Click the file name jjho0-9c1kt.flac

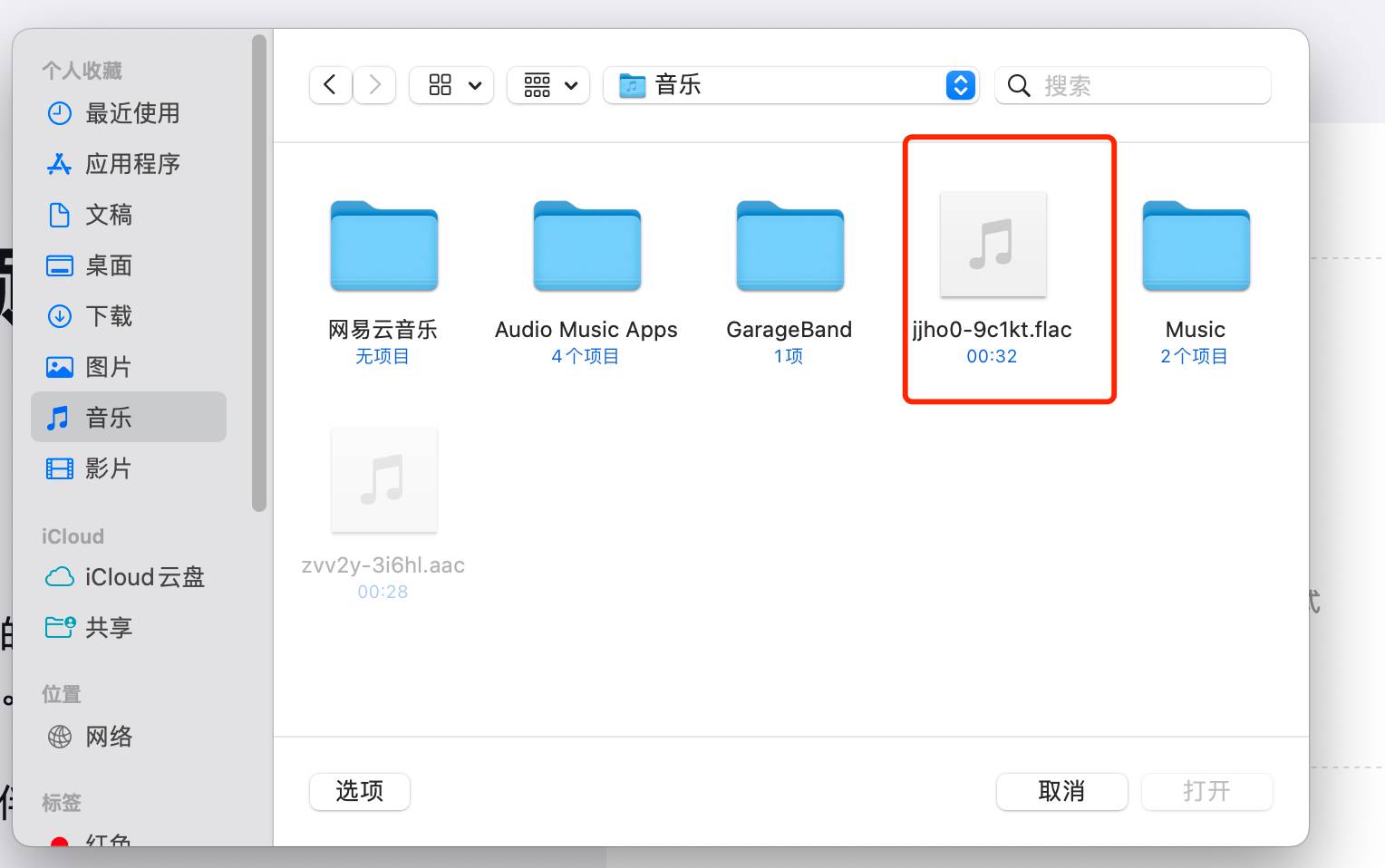[992, 330]
